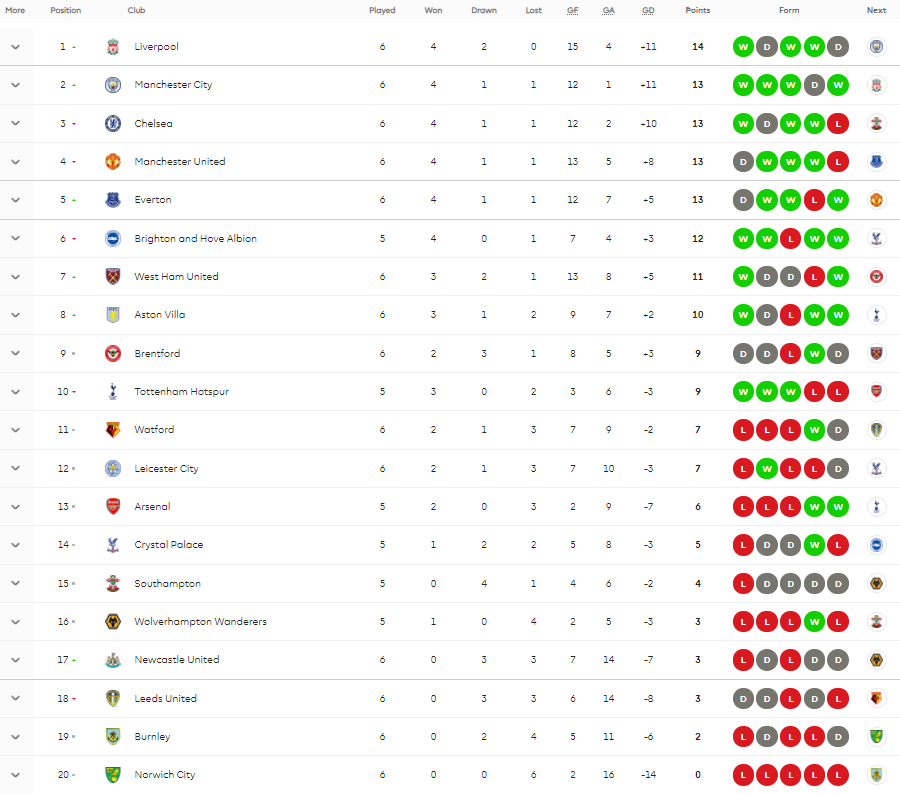900x794 pixels.
Task: Click Norwich City's next opponent badge
Action: (x=877, y=775)
